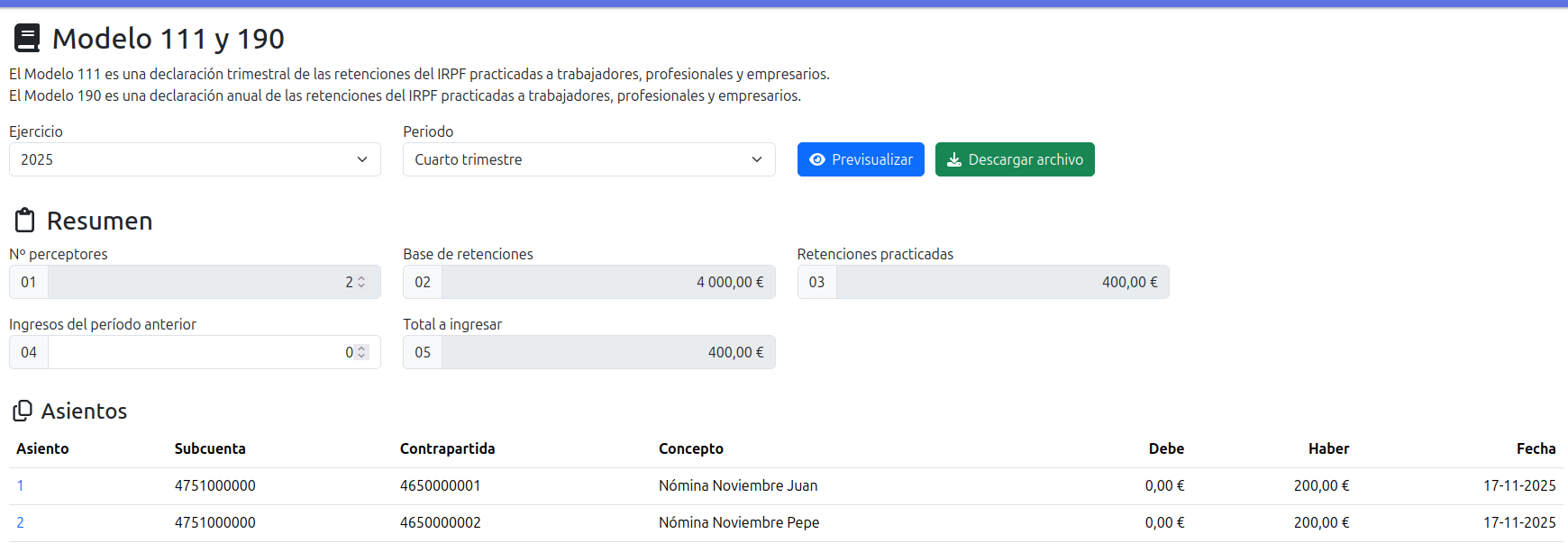Click the download icon in Descargar archivo
Screen dimensions: 1568x552
pos(953,159)
